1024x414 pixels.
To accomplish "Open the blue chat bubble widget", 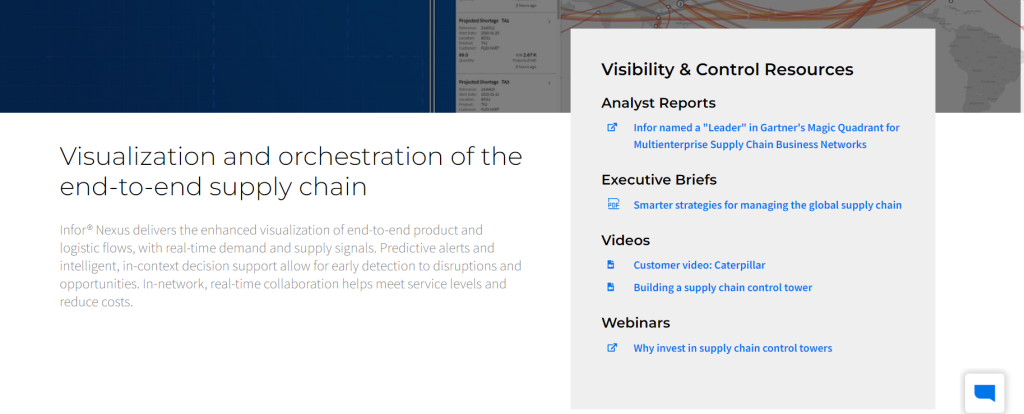I will pyautogui.click(x=984, y=392).
